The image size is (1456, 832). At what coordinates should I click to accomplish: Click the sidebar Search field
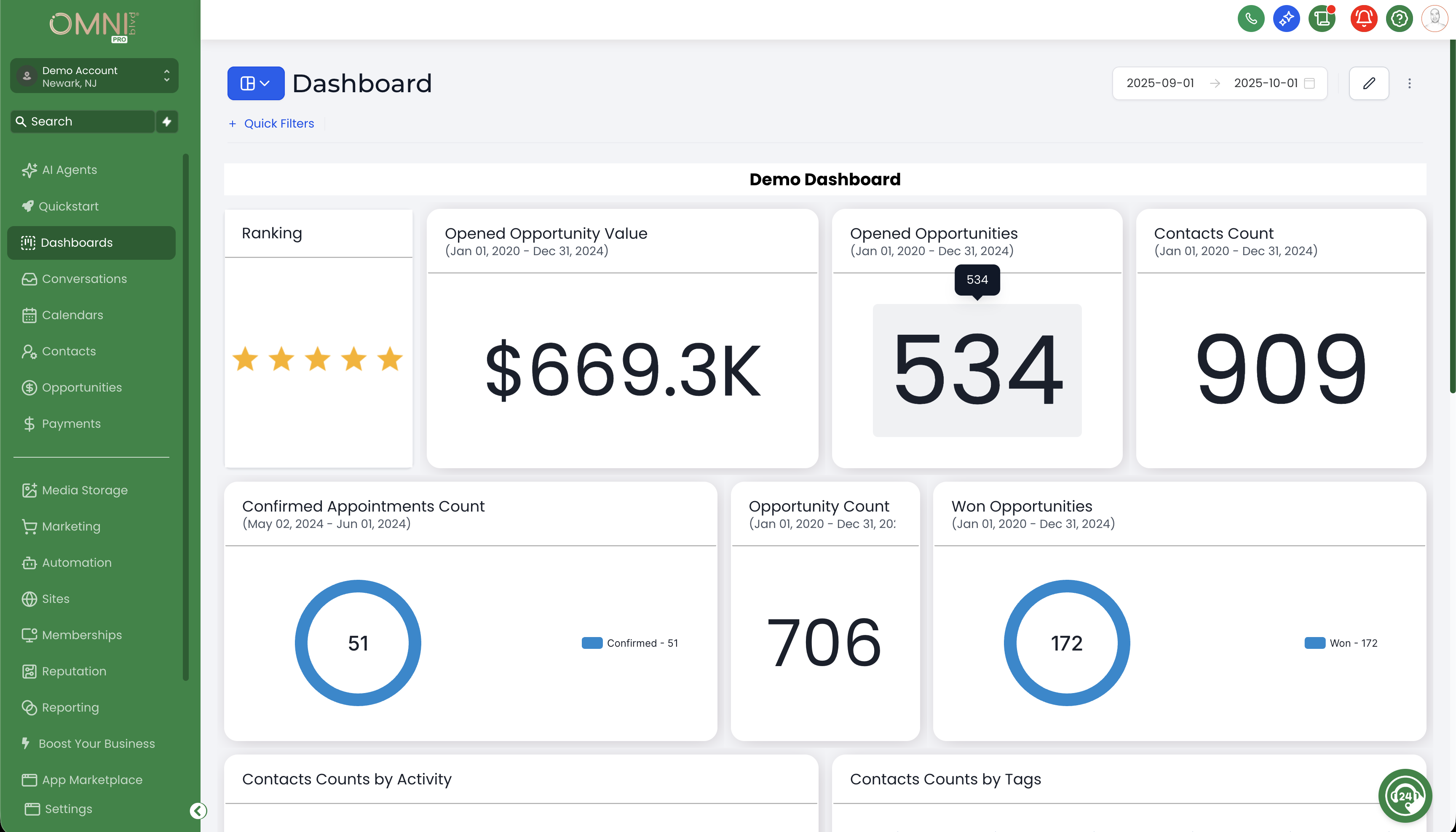click(x=83, y=122)
